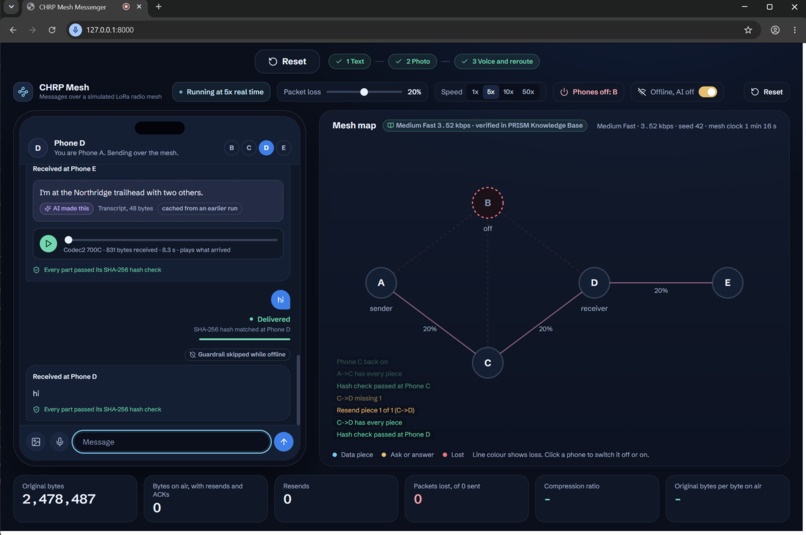
Task: Click the Medium Fast verified in PRISM badge
Action: click(485, 125)
